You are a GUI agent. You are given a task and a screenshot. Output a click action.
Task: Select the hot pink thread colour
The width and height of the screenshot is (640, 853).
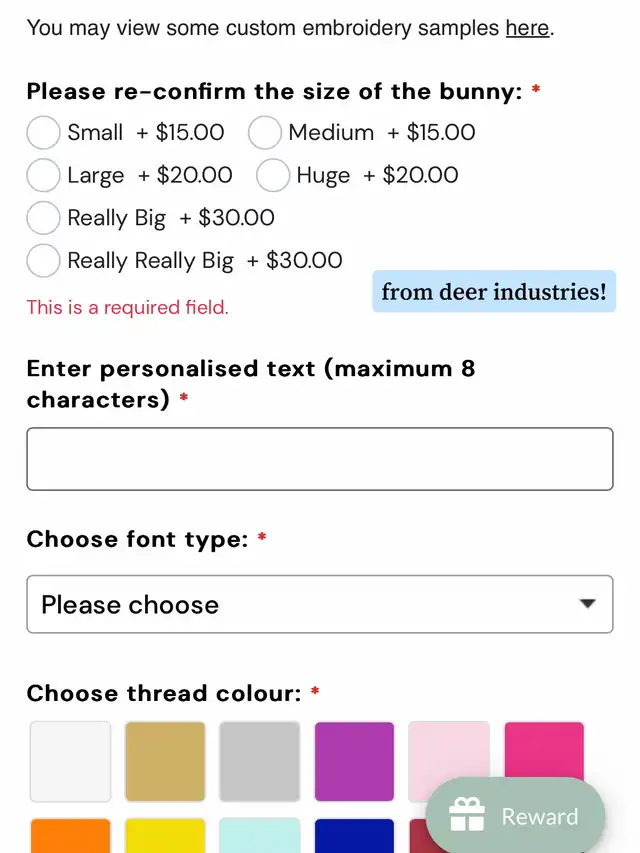click(x=544, y=750)
